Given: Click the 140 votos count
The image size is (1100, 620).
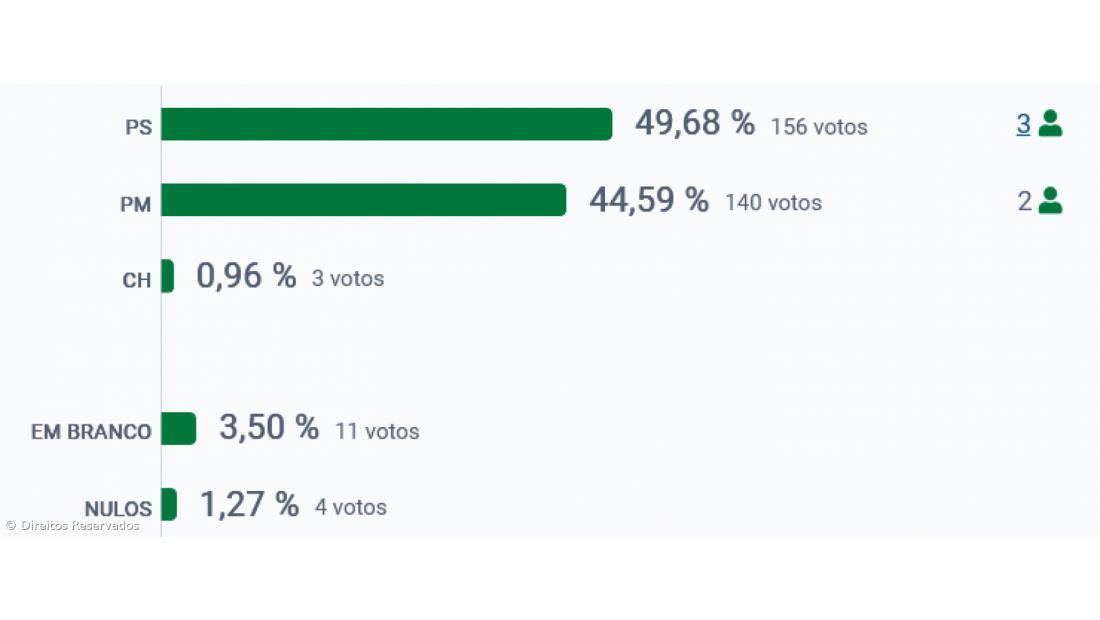Looking at the screenshot, I should tap(773, 203).
